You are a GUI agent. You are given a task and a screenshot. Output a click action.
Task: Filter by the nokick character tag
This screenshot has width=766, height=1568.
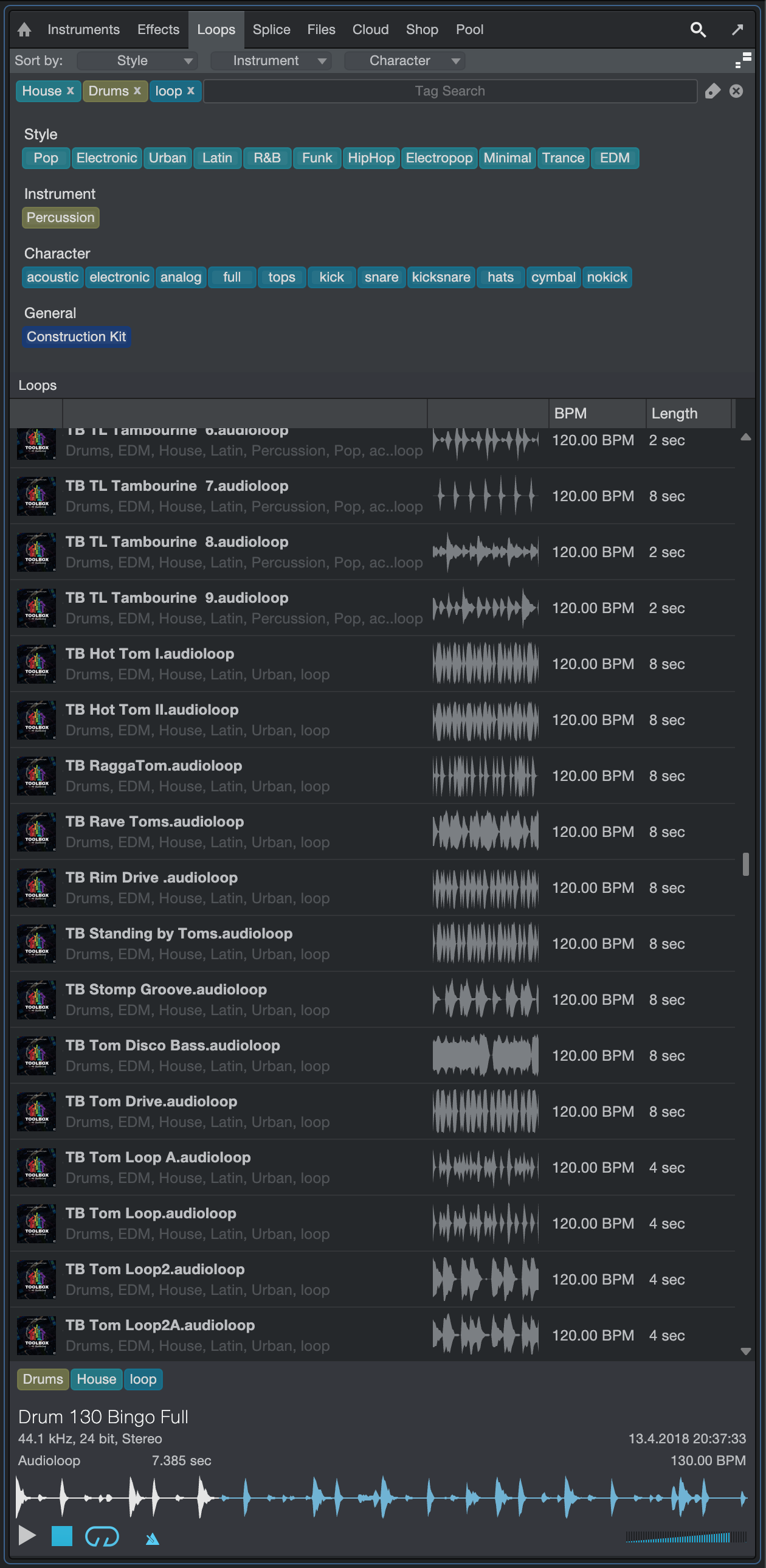(607, 277)
